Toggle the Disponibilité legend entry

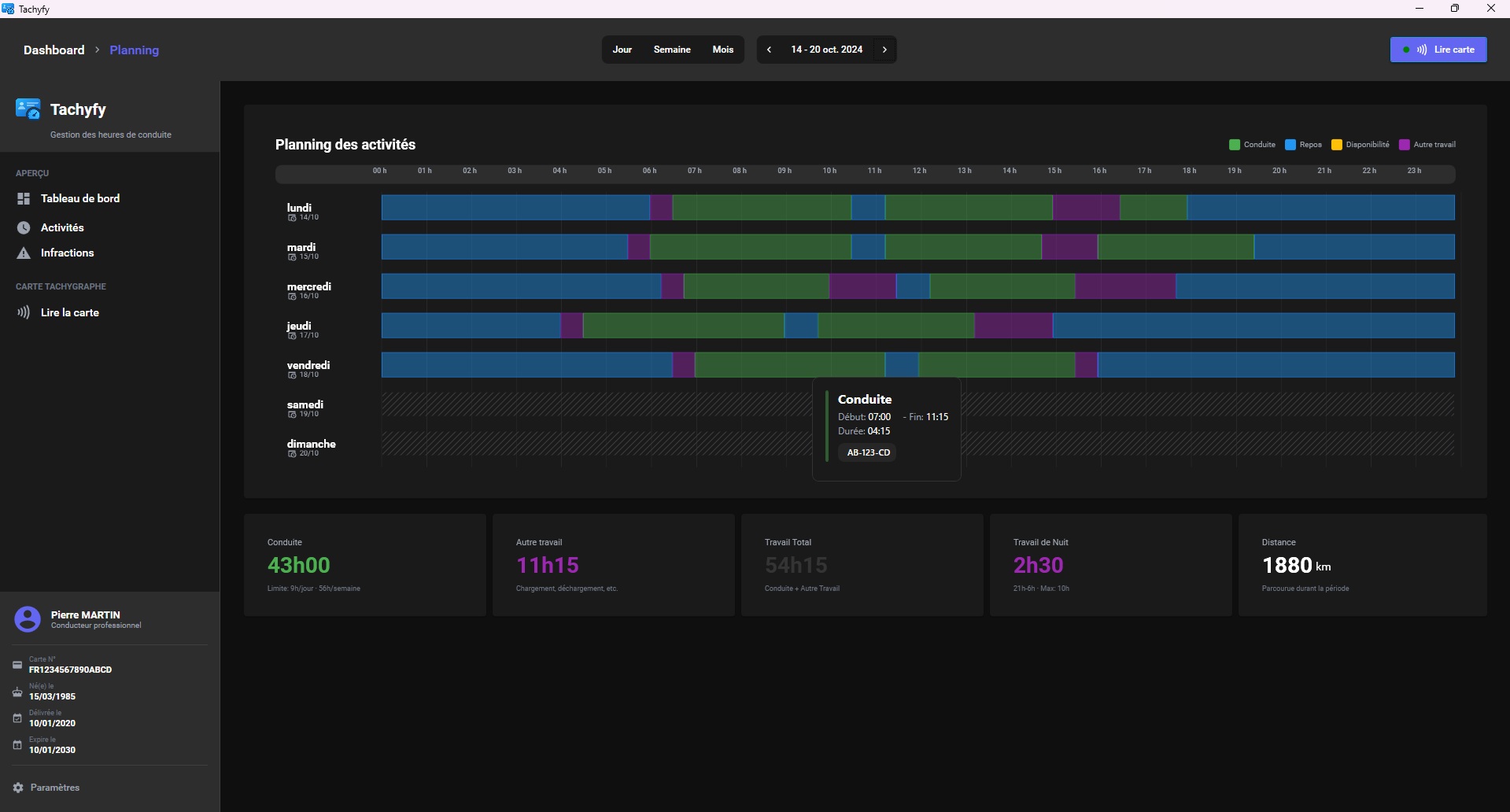(1360, 145)
